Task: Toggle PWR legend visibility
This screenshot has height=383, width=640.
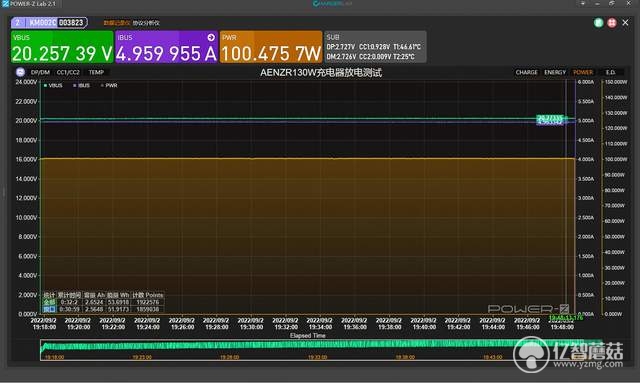Action: 109,85
